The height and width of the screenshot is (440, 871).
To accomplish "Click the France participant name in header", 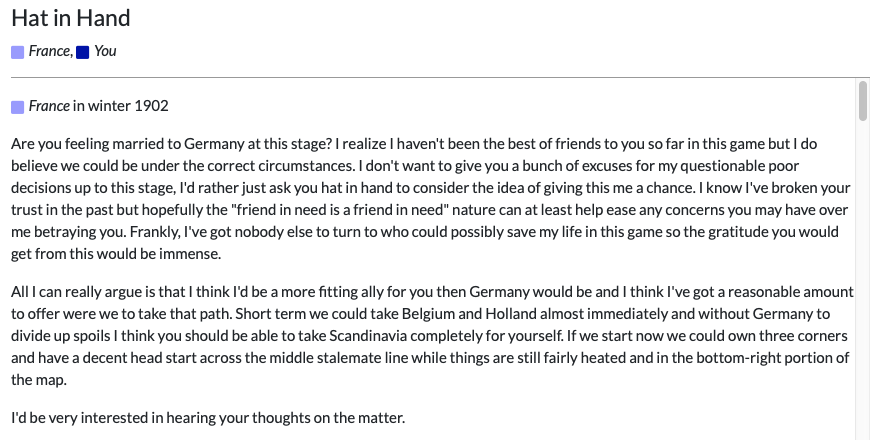I will point(49,51).
